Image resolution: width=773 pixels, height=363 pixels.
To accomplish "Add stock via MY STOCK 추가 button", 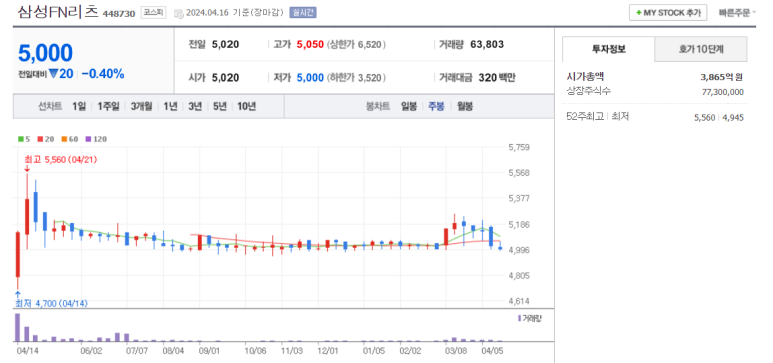I will pos(668,13).
